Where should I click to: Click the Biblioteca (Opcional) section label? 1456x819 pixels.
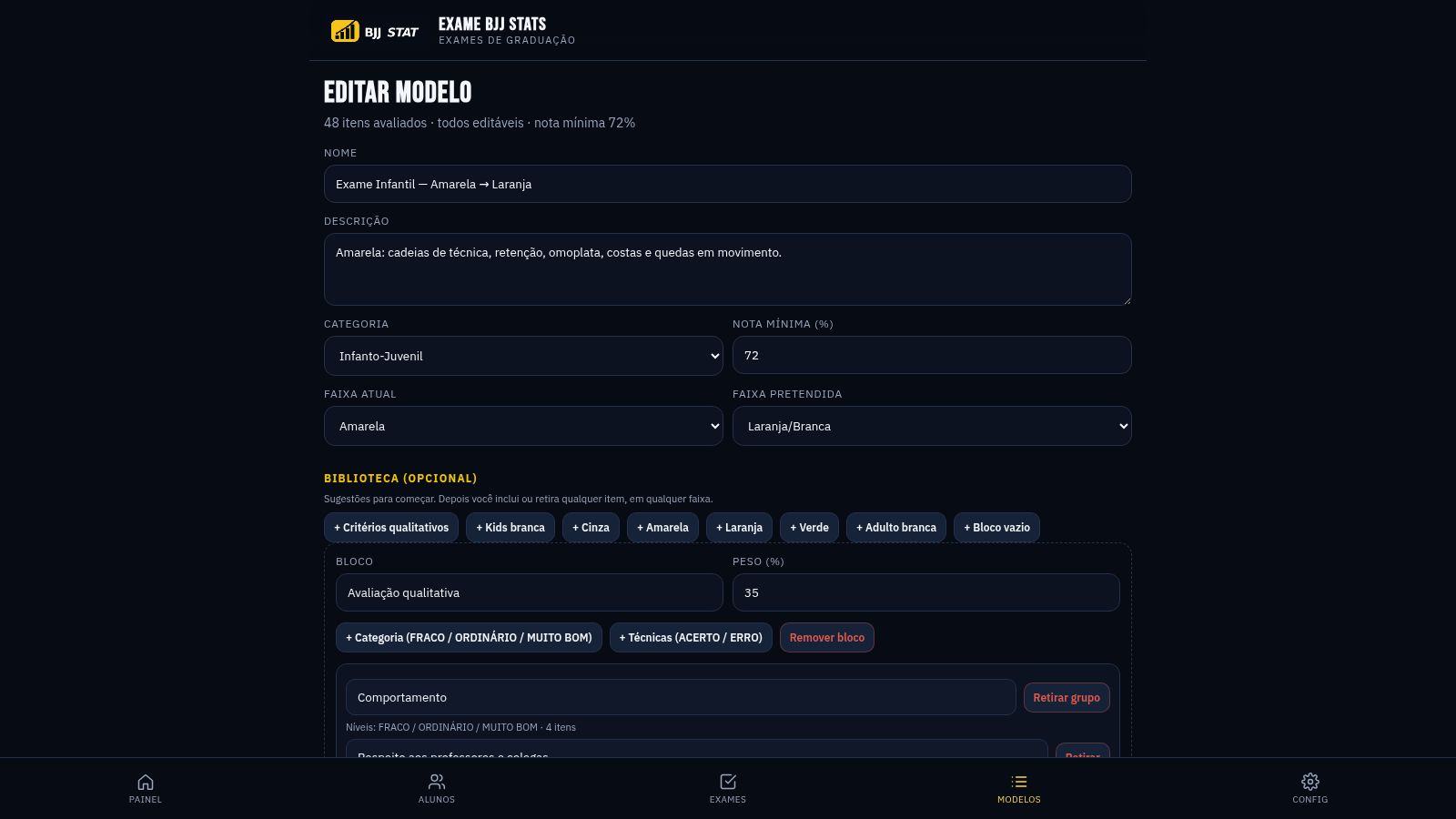point(400,479)
